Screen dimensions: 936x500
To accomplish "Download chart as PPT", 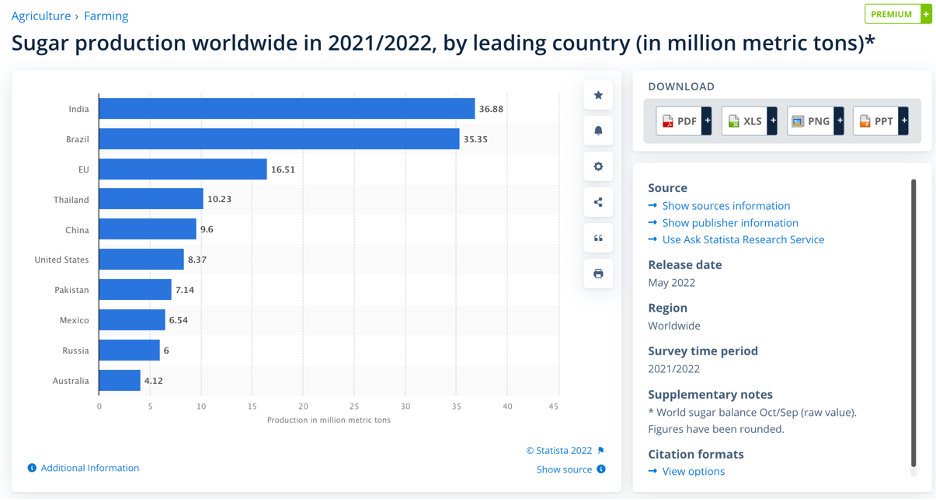I will click(880, 121).
